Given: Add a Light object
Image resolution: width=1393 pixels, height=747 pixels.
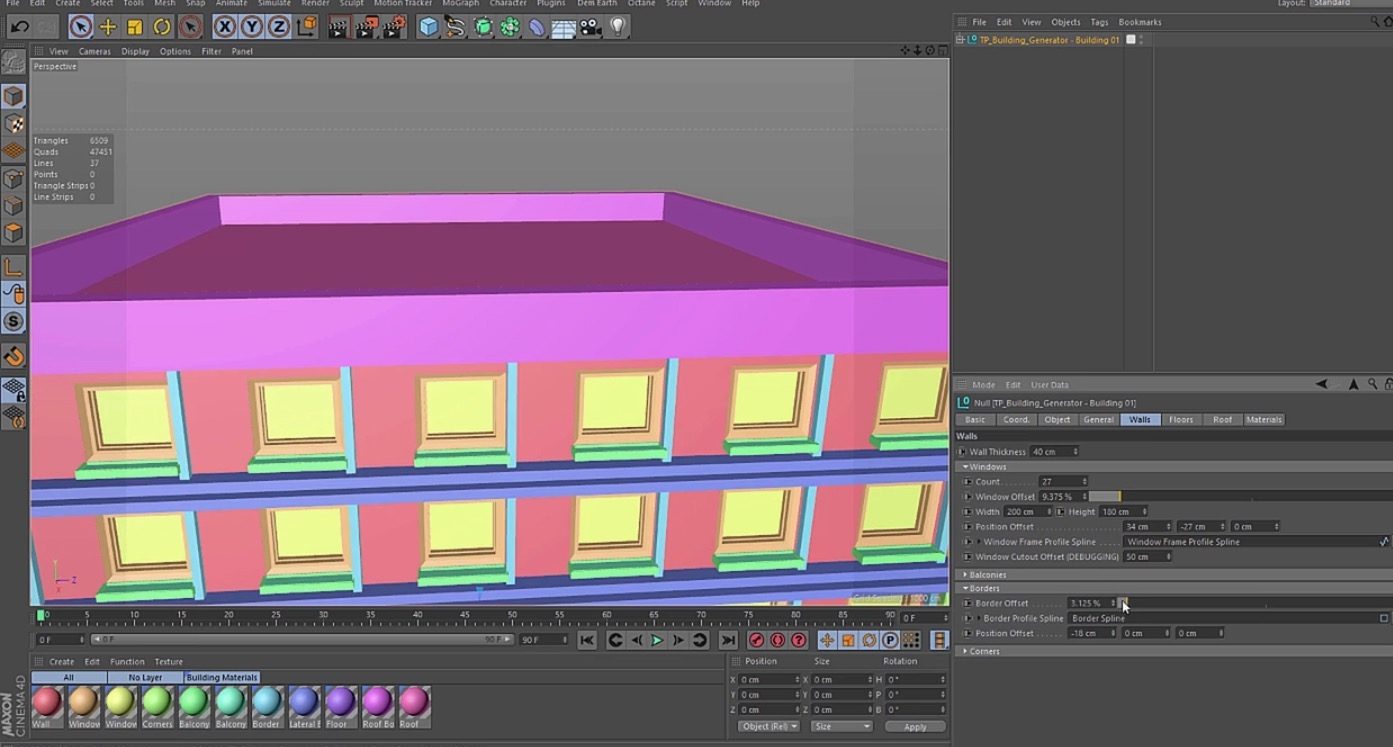Looking at the screenshot, I should (618, 27).
